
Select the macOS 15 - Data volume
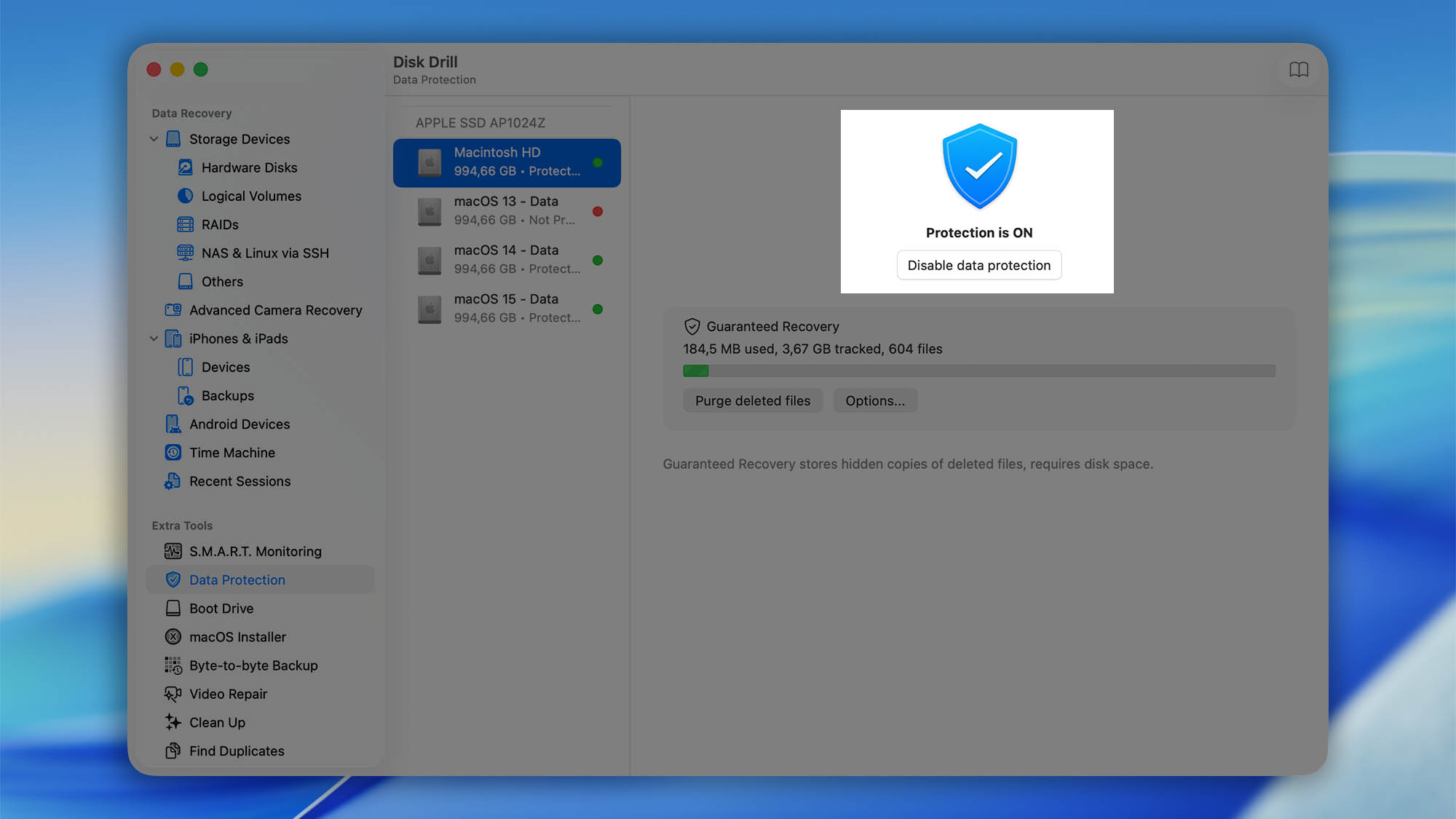(507, 309)
